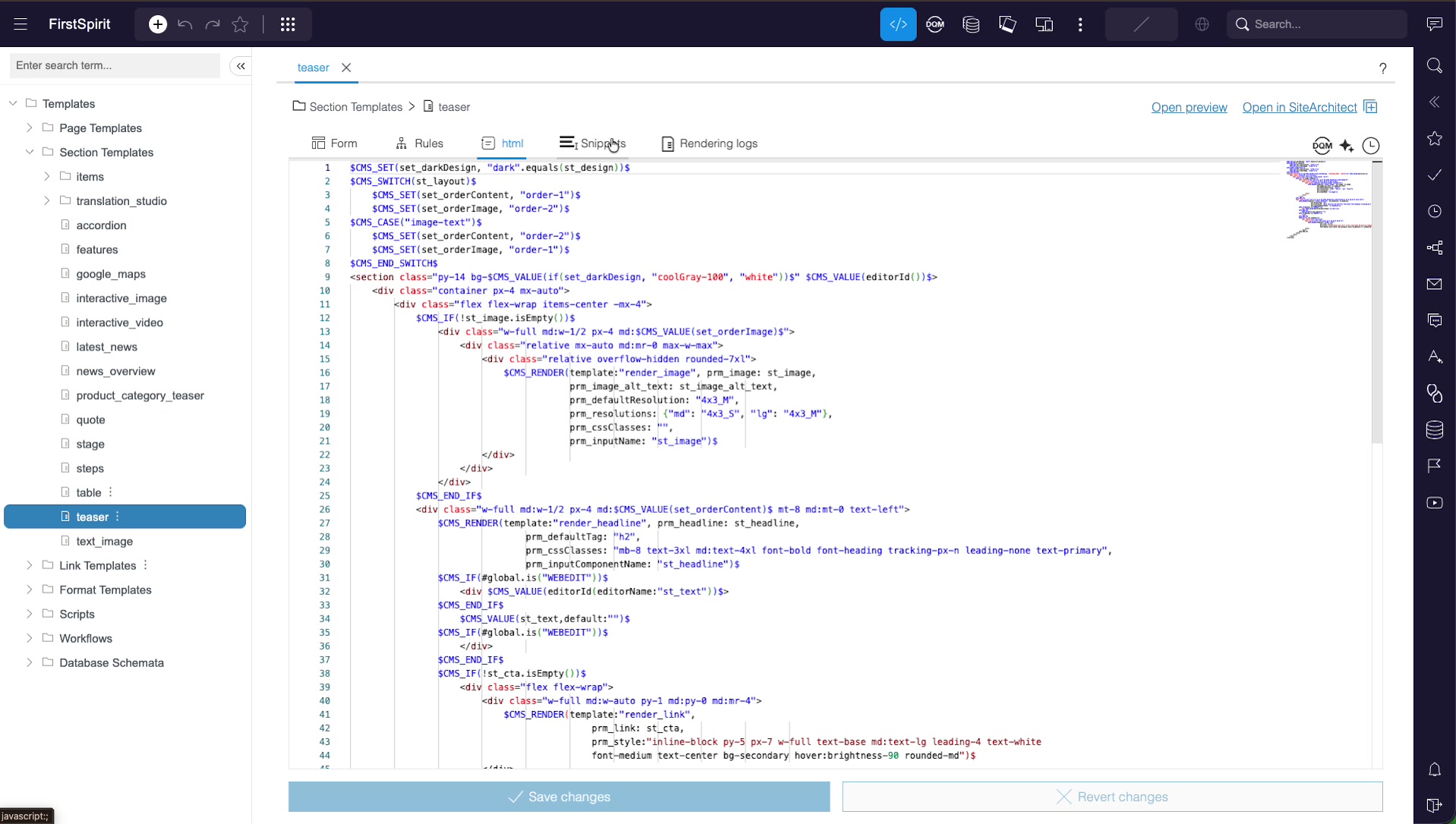
Task: Open flag icon in right sidebar
Action: pyautogui.click(x=1434, y=466)
